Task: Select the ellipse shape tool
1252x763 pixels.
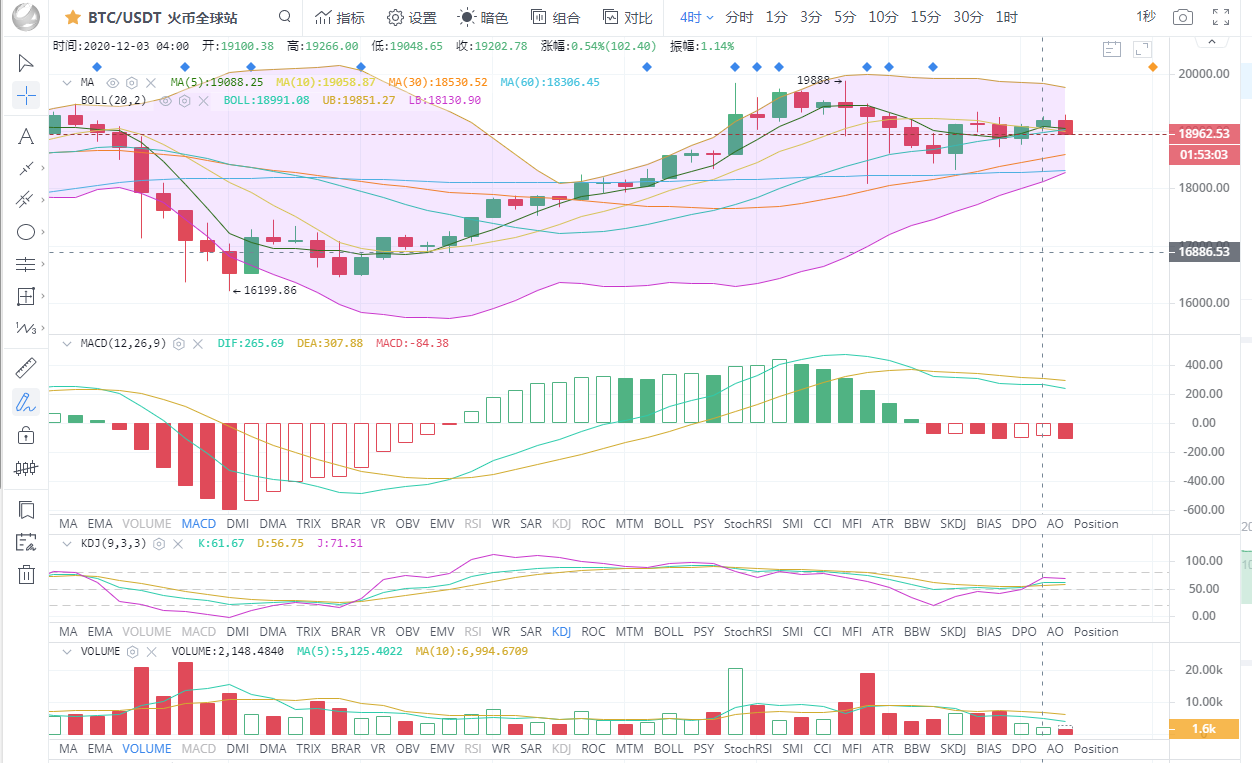Action: point(26,232)
